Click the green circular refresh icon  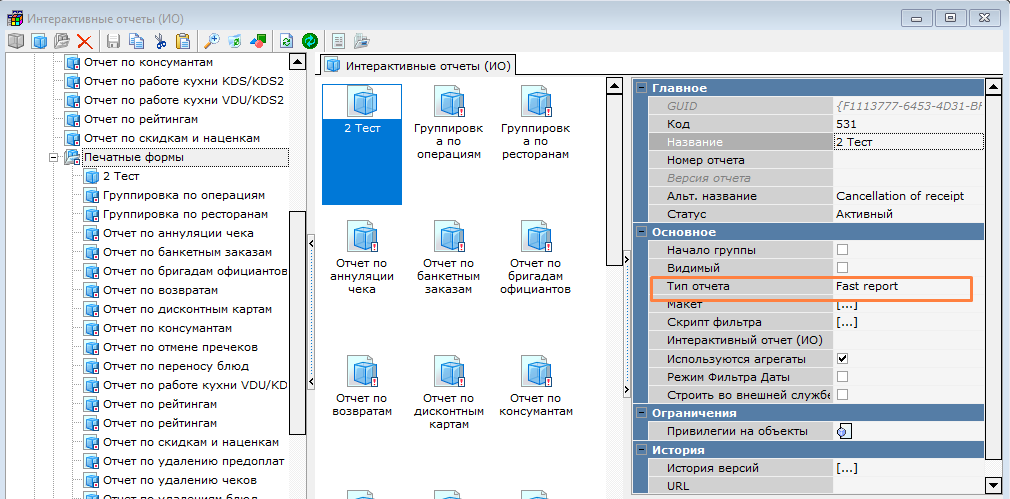310,41
